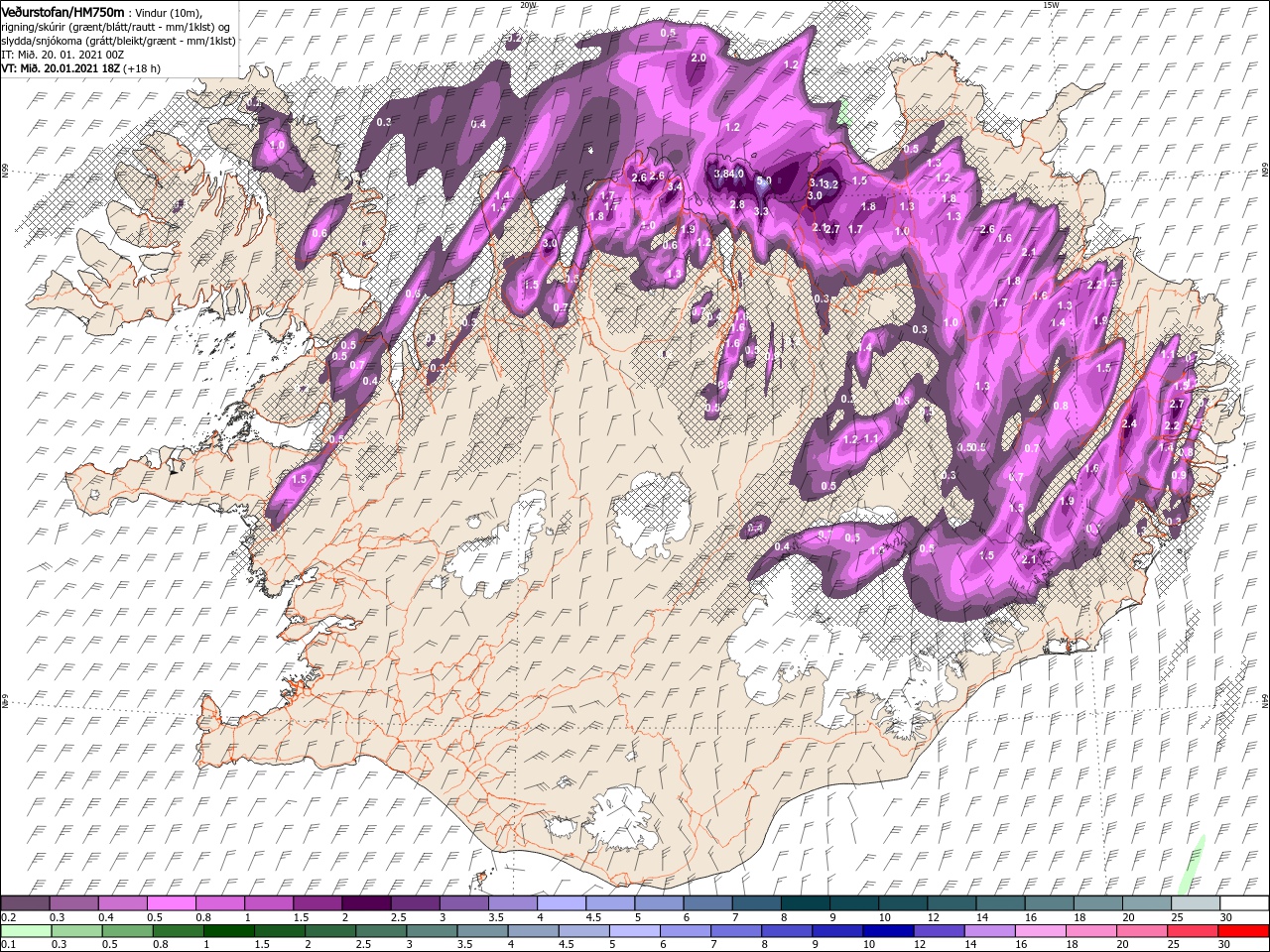Select the white snow legend swatch labeled 30

click(1245, 902)
